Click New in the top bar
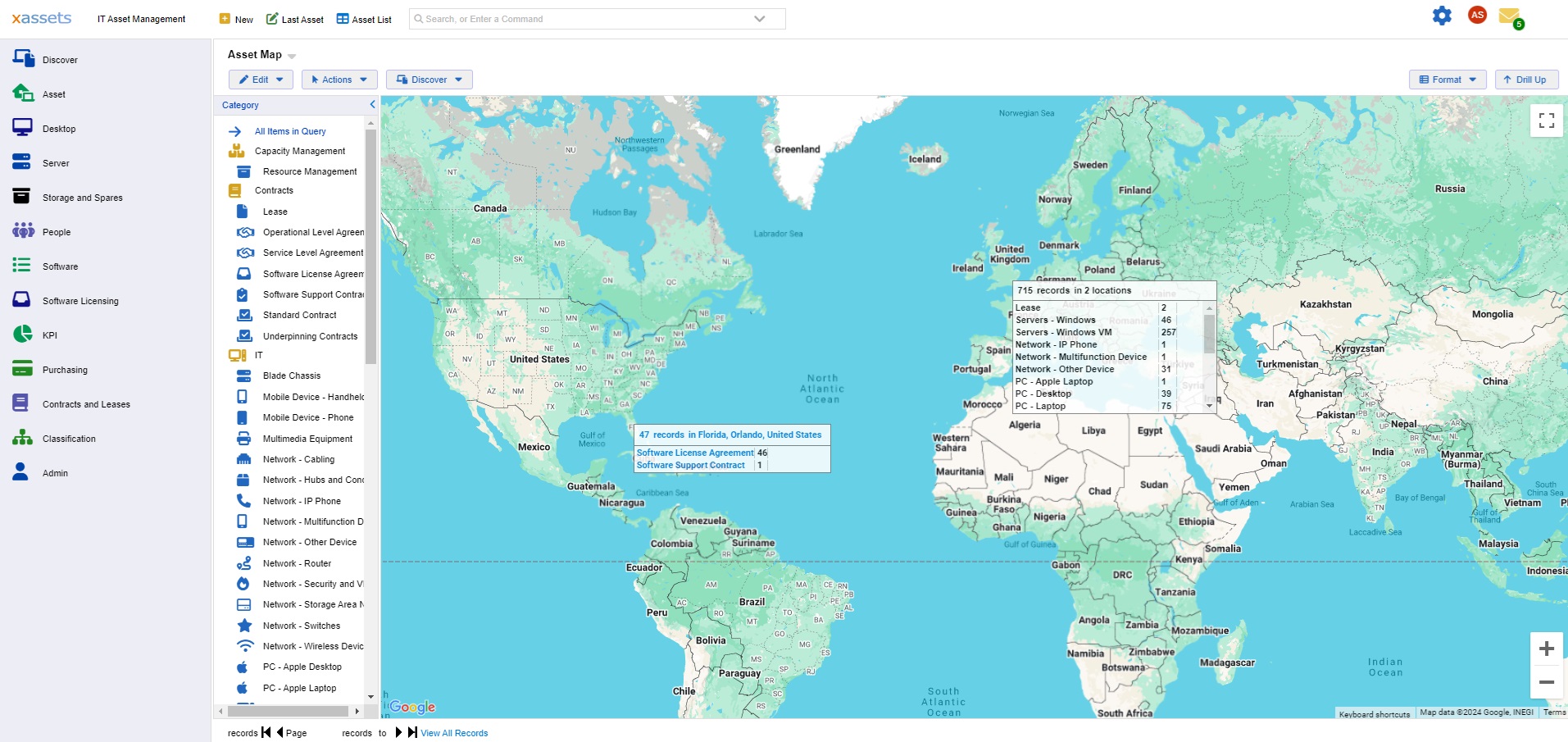 pyautogui.click(x=236, y=19)
